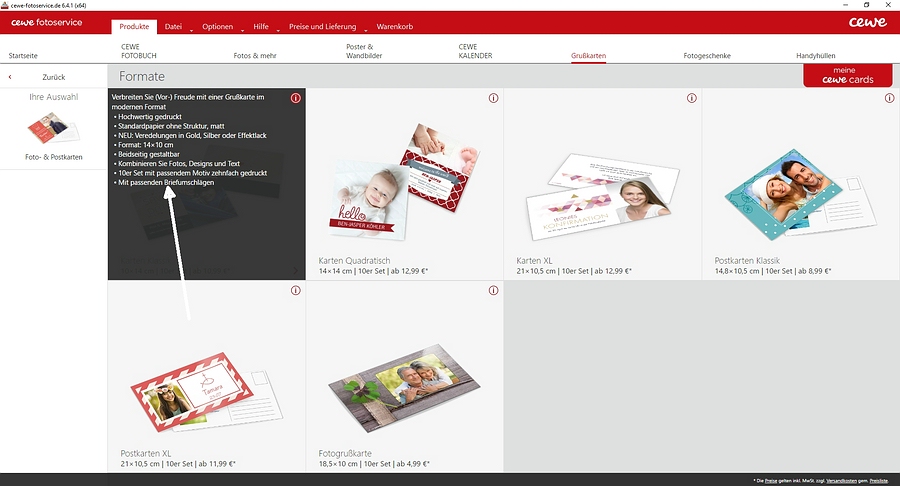
Task: Go to Startseite
Action: [x=23, y=56]
